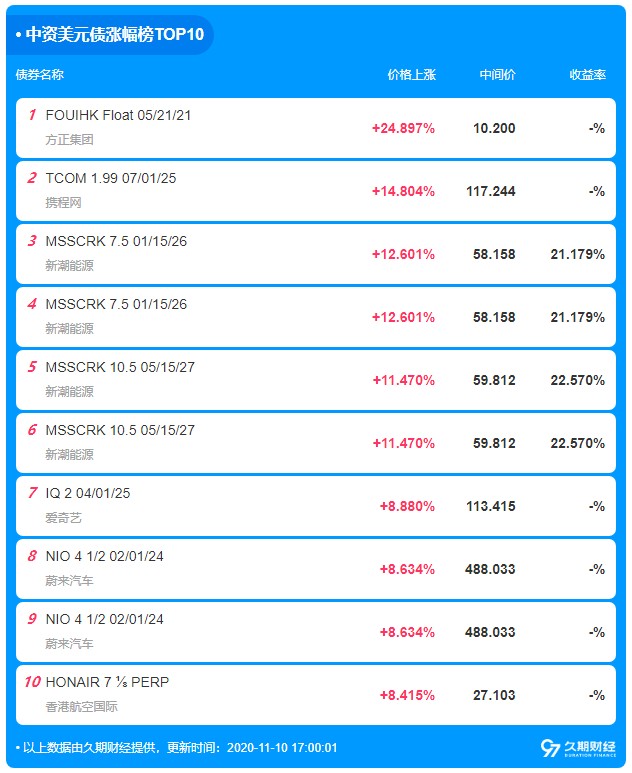Click the rank 7 marker for IQ bond
The height and width of the screenshot is (773, 632).
tap(33, 493)
